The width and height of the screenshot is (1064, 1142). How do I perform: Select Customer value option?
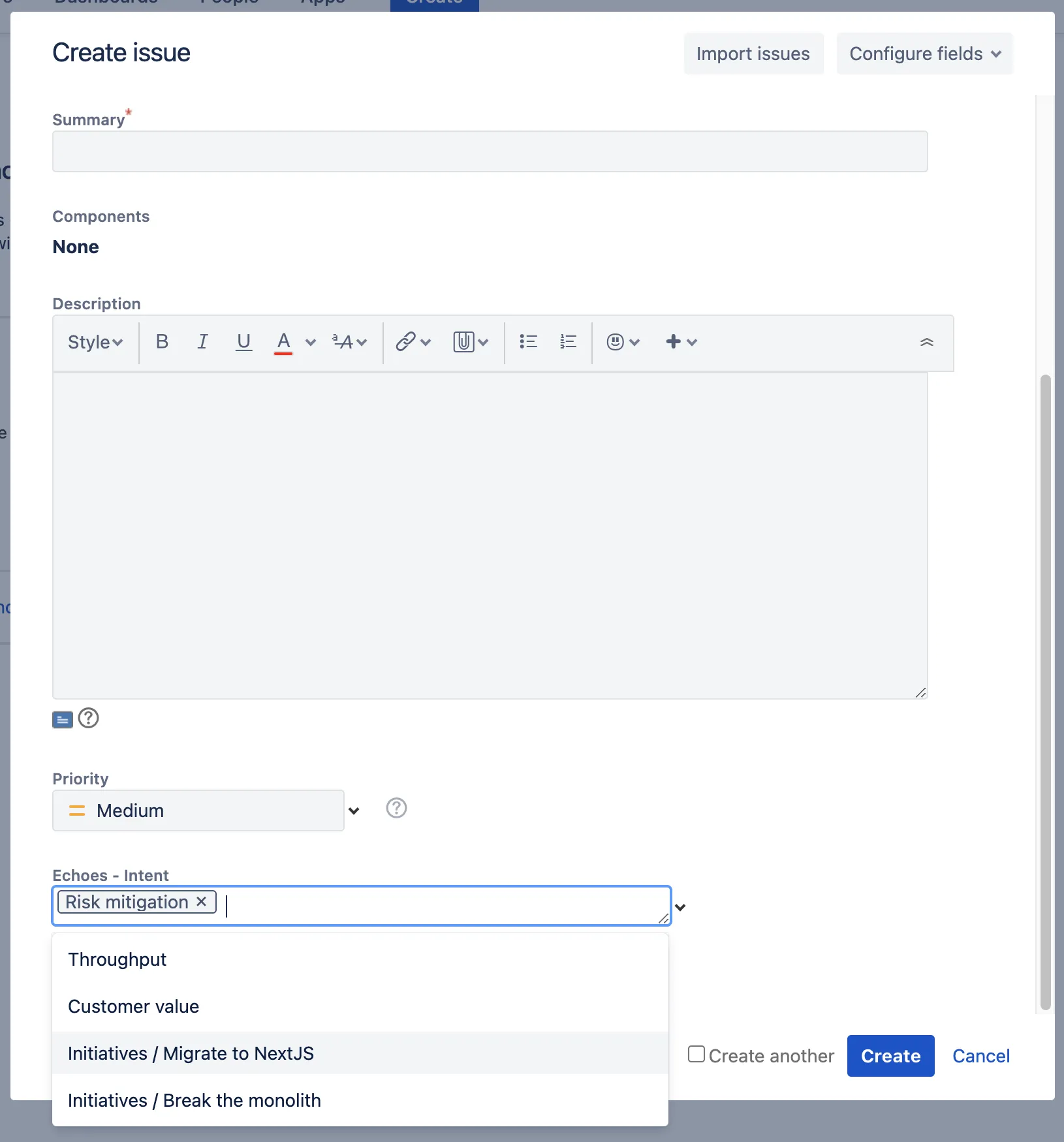360,1006
